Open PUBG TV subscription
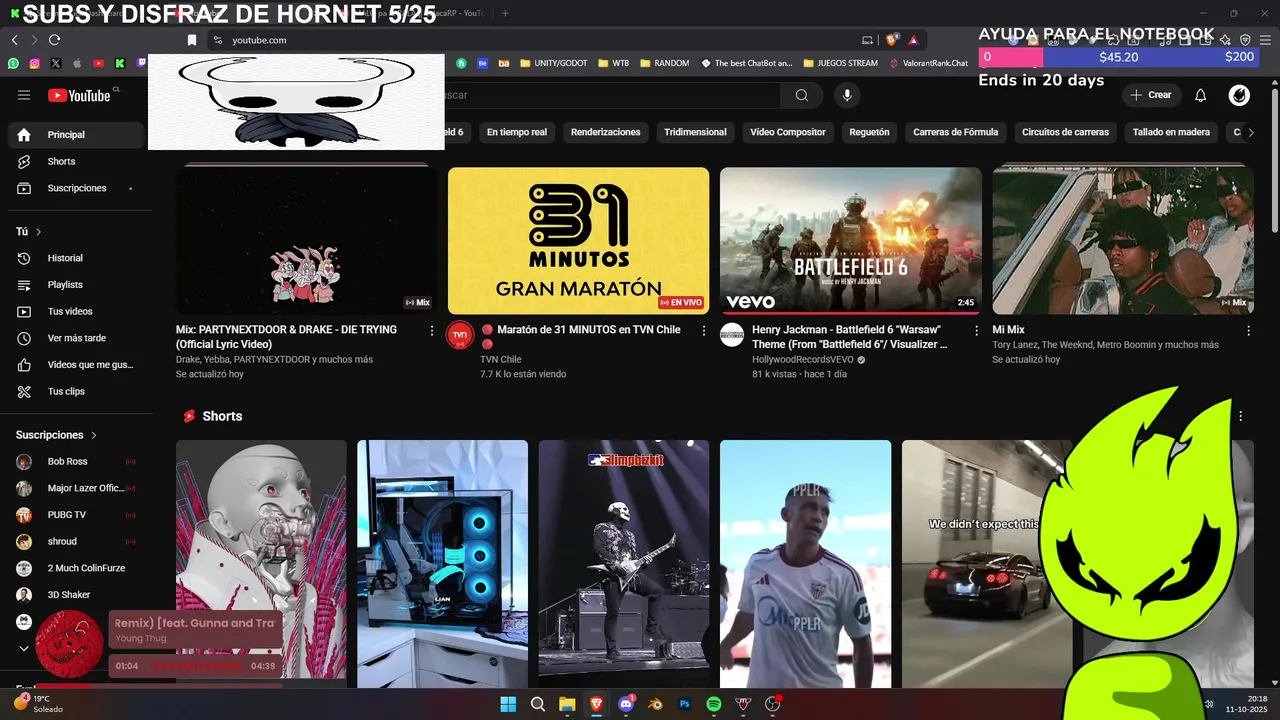1280x720 pixels. click(x=77, y=515)
